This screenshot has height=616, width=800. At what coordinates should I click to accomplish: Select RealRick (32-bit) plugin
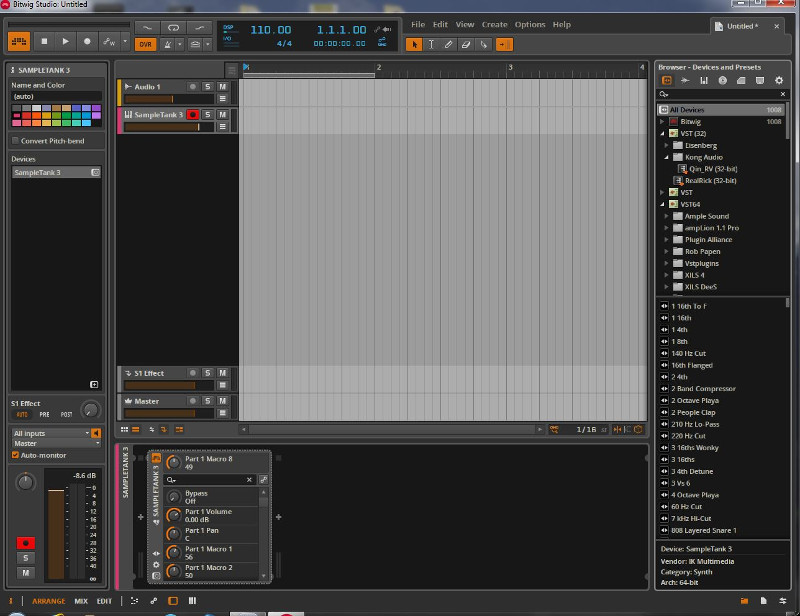click(x=710, y=181)
